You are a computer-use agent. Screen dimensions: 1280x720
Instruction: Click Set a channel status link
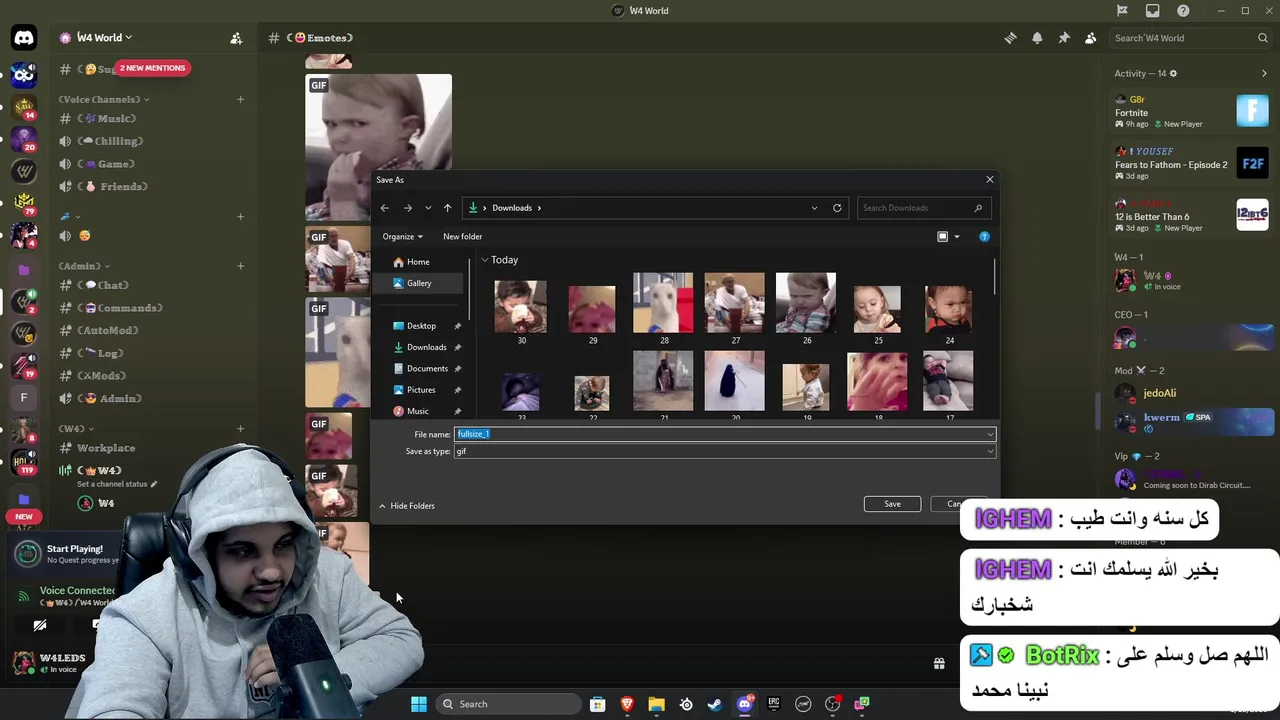pos(117,484)
